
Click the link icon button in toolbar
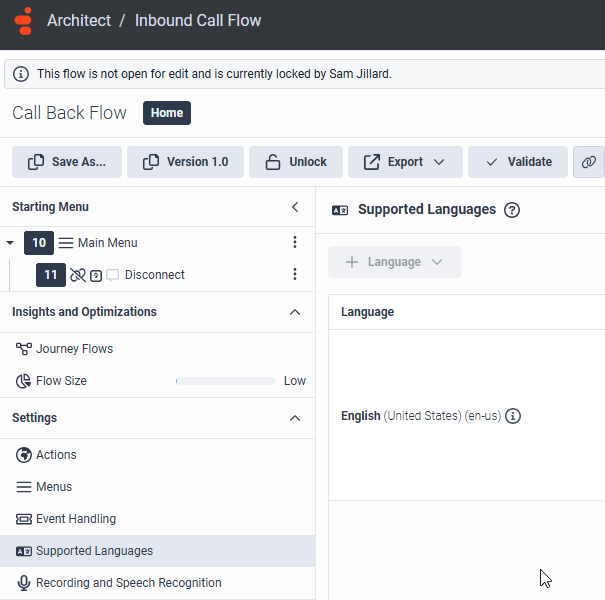coord(589,162)
